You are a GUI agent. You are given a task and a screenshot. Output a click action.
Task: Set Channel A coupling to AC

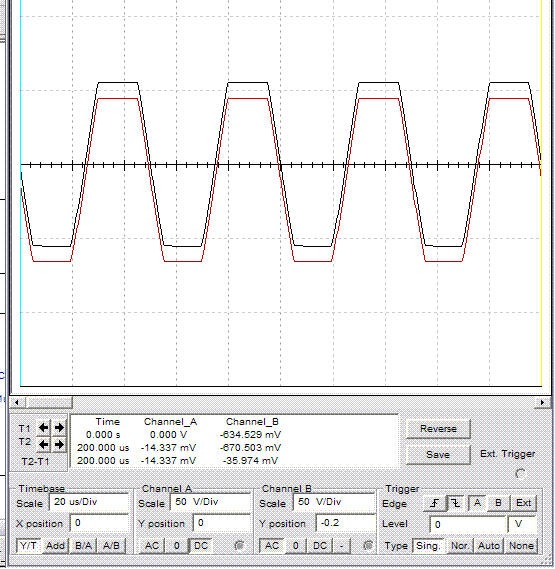click(152, 546)
